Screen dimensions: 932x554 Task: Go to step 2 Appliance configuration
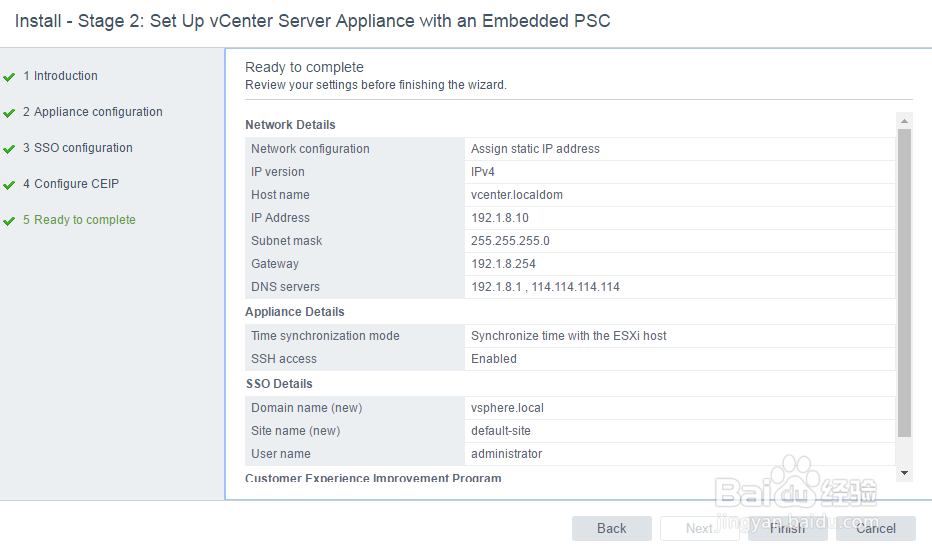click(93, 112)
